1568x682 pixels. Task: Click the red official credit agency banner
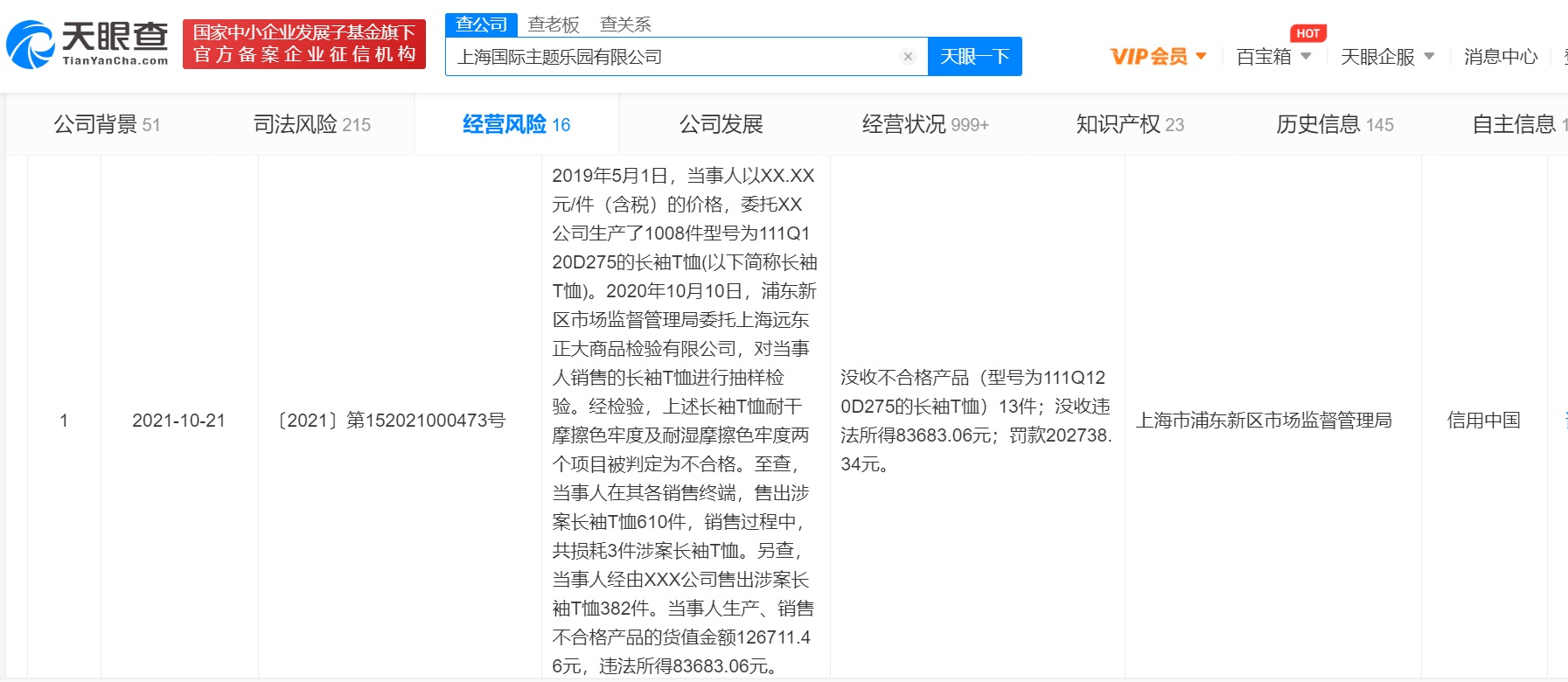coord(303,44)
